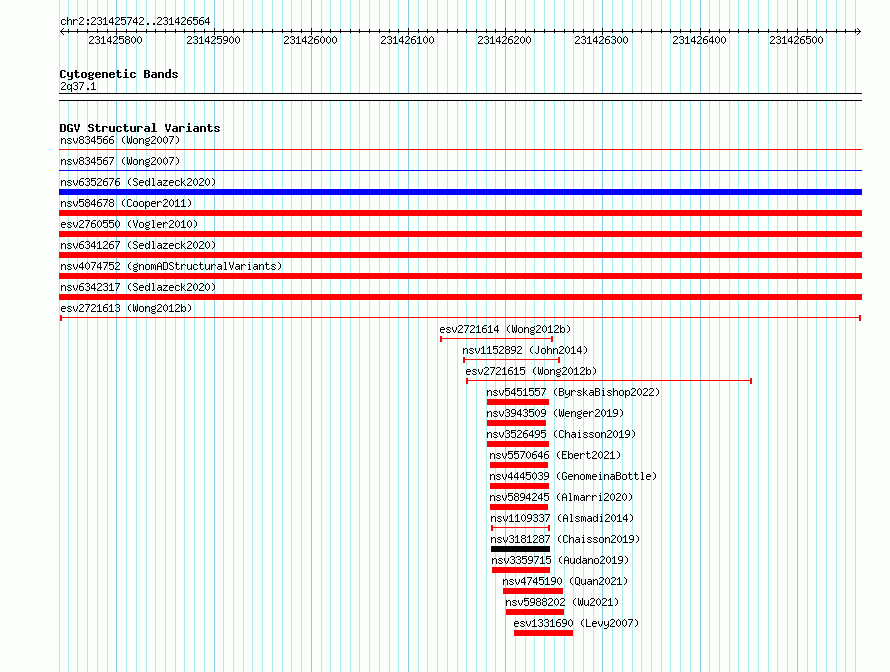Open nsv4074752 (gnomADStructuralVariants) label
This screenshot has width=890, height=672.
point(171,266)
